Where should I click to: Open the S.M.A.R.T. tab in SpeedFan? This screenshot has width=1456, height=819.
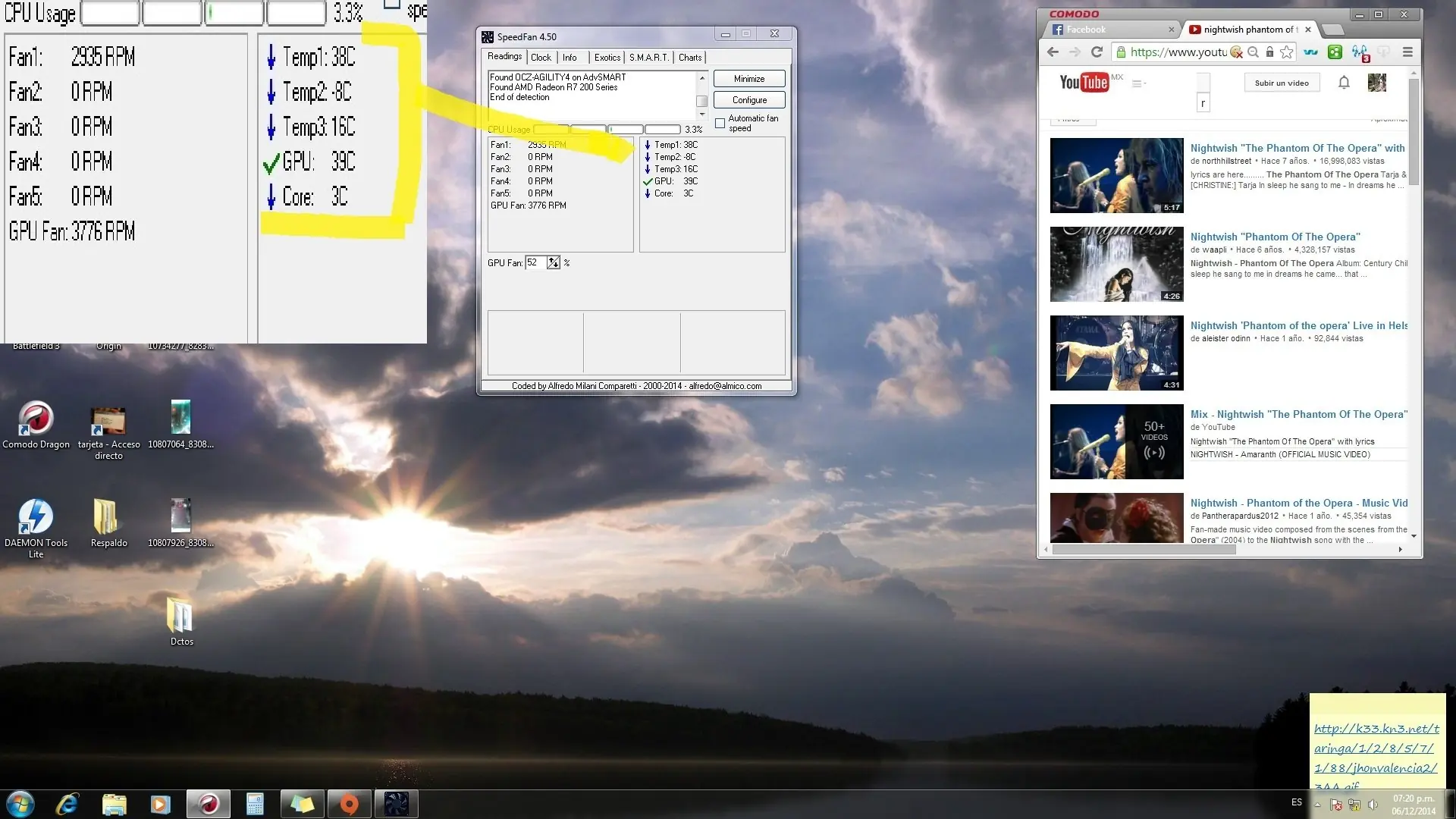[x=649, y=58]
